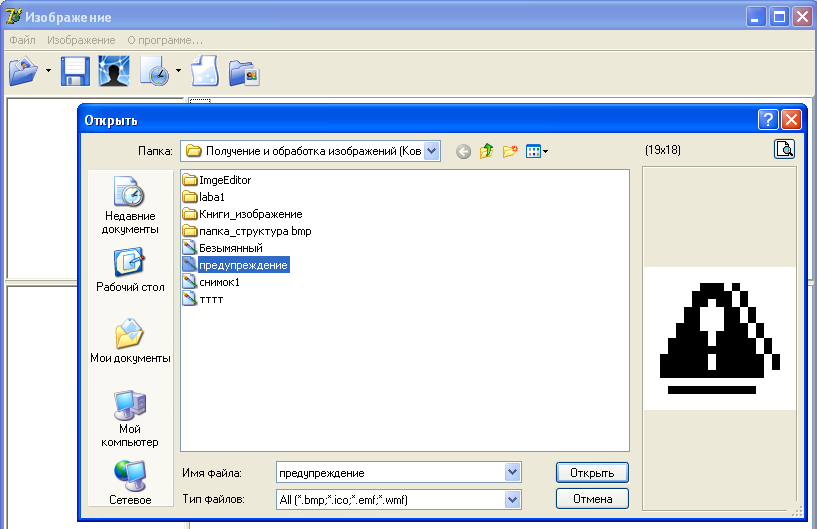Go to Рабочий стол place
The image size is (817, 529).
pos(130,270)
